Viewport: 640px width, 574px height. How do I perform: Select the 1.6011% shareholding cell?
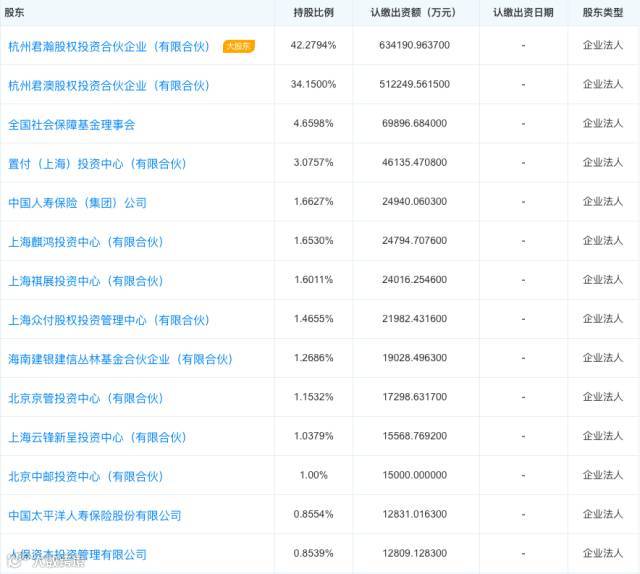point(313,280)
